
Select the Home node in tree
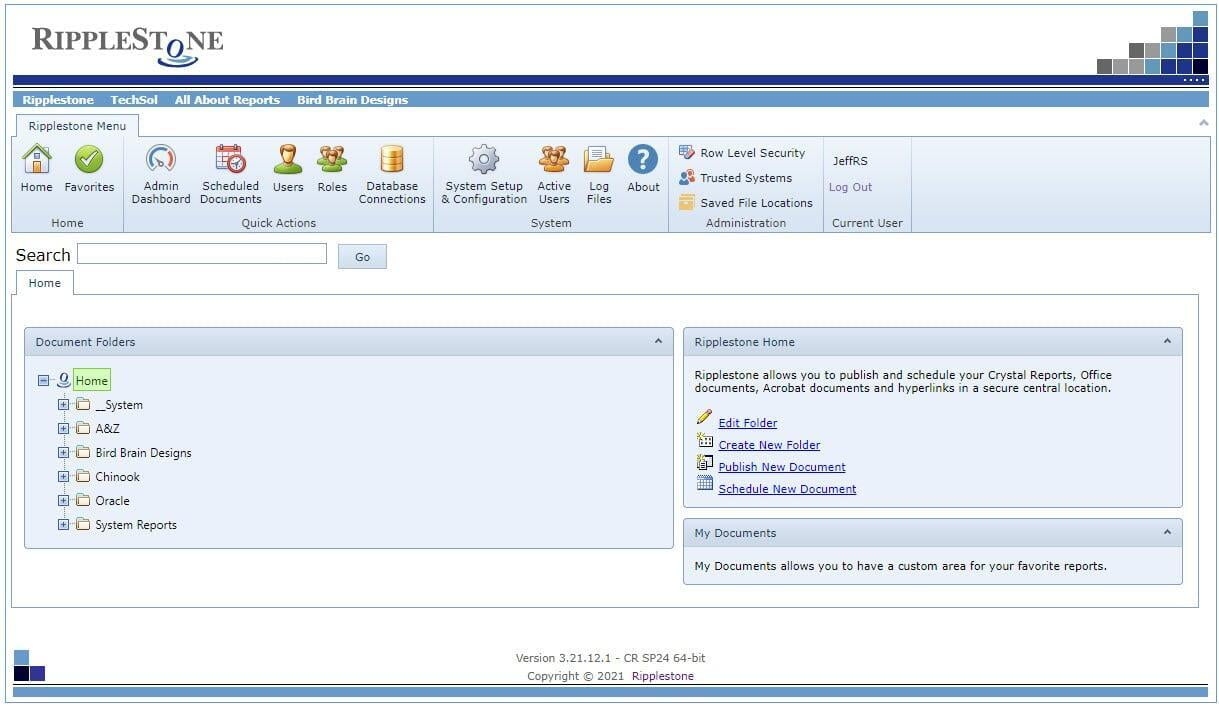91,380
